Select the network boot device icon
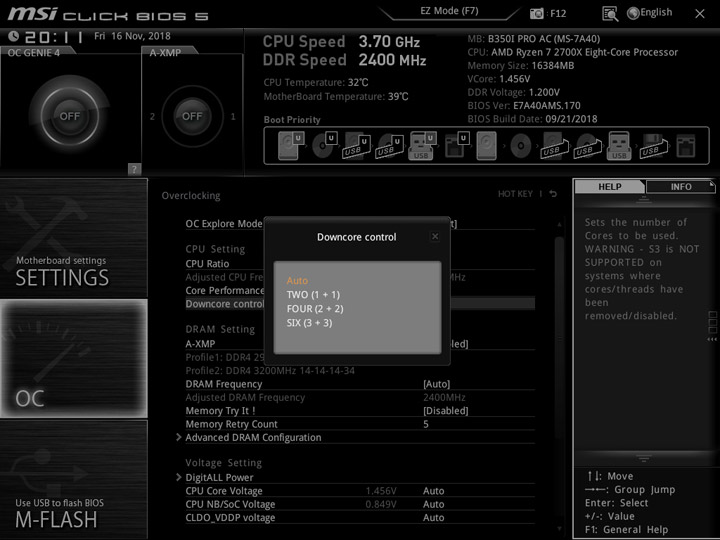 [x=686, y=146]
